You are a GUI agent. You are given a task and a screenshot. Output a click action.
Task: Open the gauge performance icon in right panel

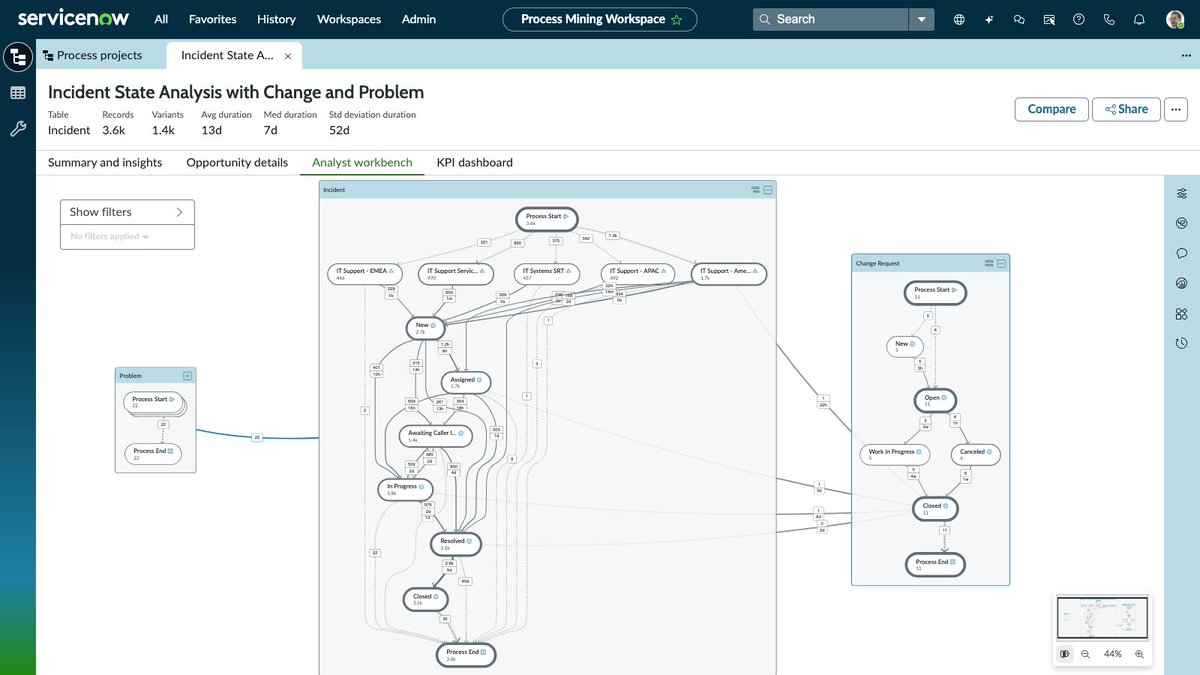coord(1182,283)
